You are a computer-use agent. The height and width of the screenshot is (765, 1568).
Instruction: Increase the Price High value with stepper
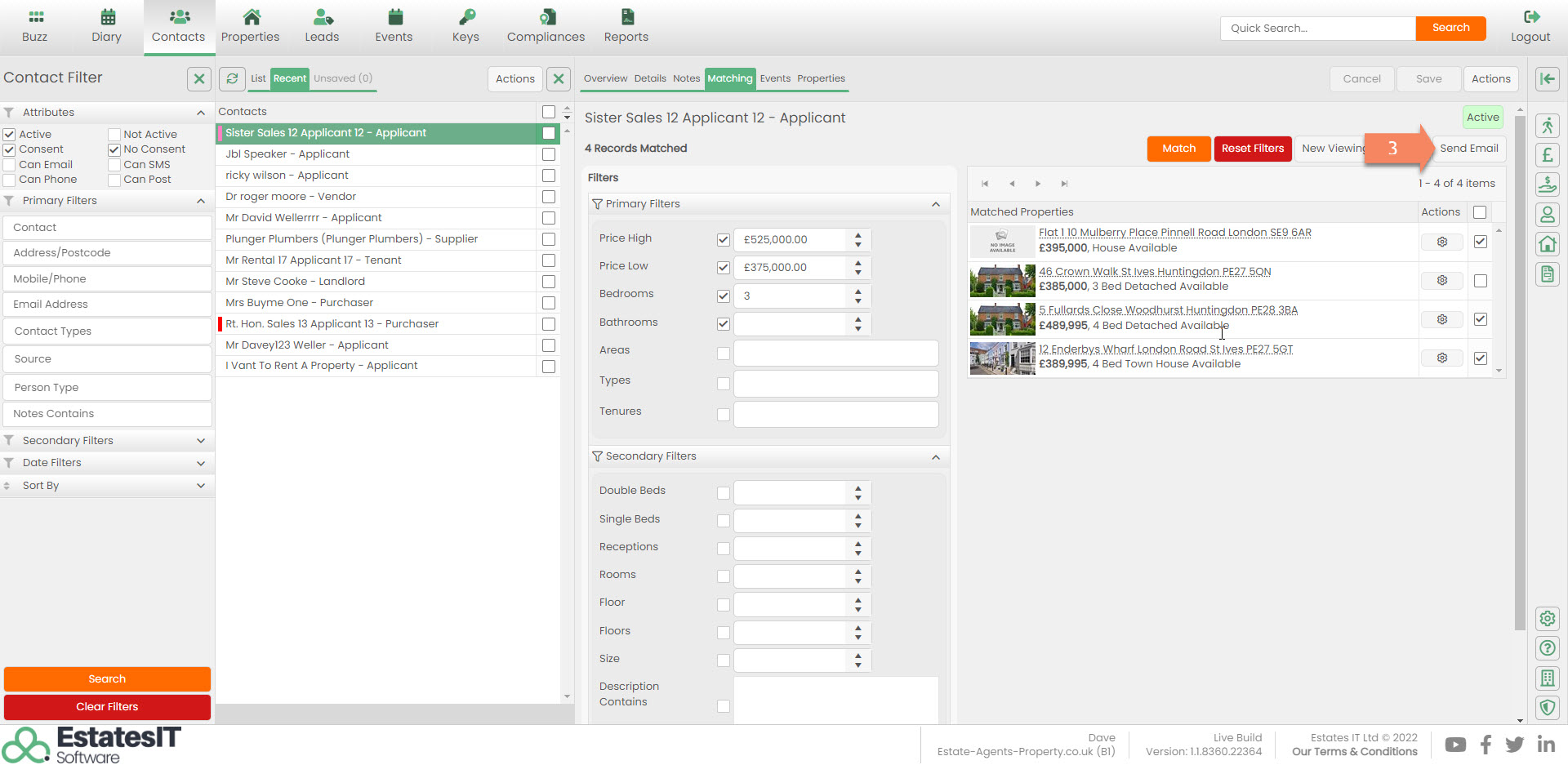(x=857, y=235)
